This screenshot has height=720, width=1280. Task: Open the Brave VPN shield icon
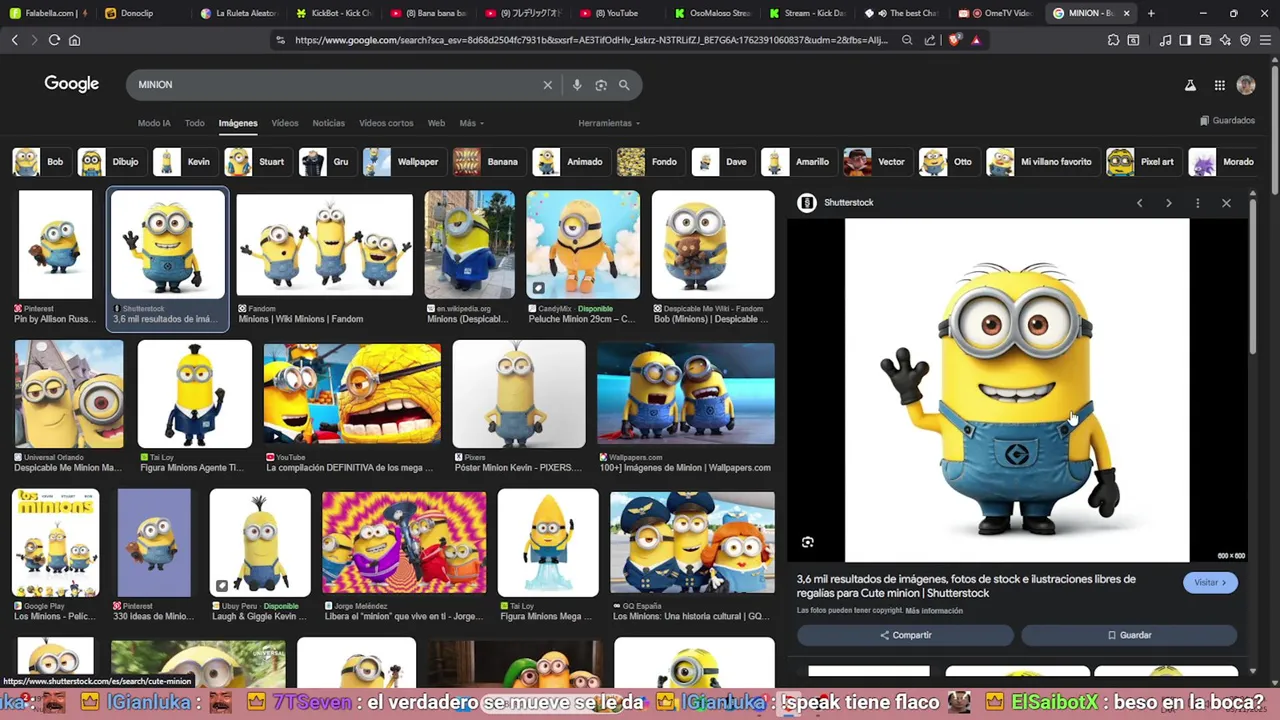click(x=1245, y=40)
